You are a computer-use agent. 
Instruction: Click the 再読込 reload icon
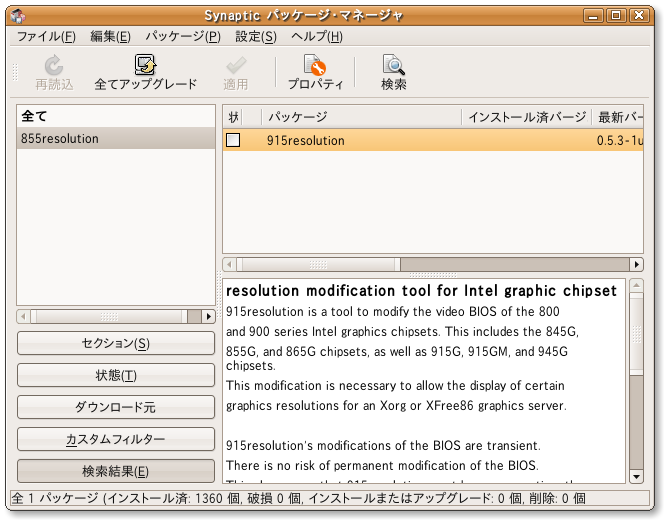pos(54,65)
